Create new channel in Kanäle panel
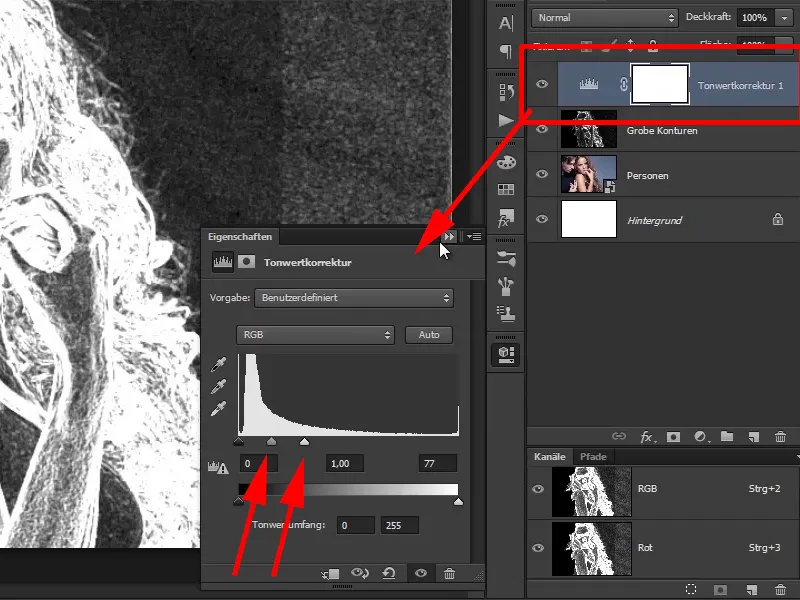This screenshot has height=600, width=800. coord(752,589)
